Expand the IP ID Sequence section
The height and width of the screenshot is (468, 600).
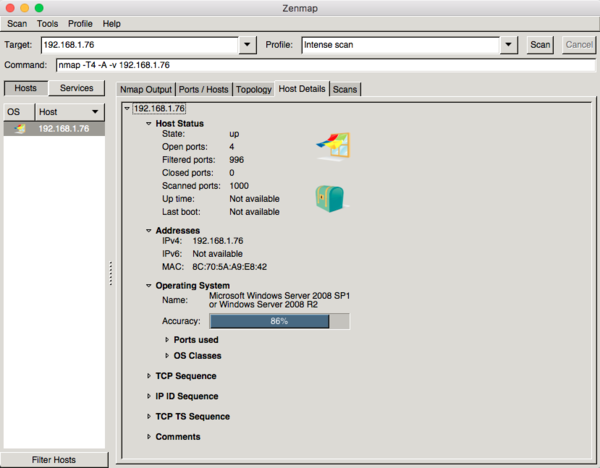148,396
